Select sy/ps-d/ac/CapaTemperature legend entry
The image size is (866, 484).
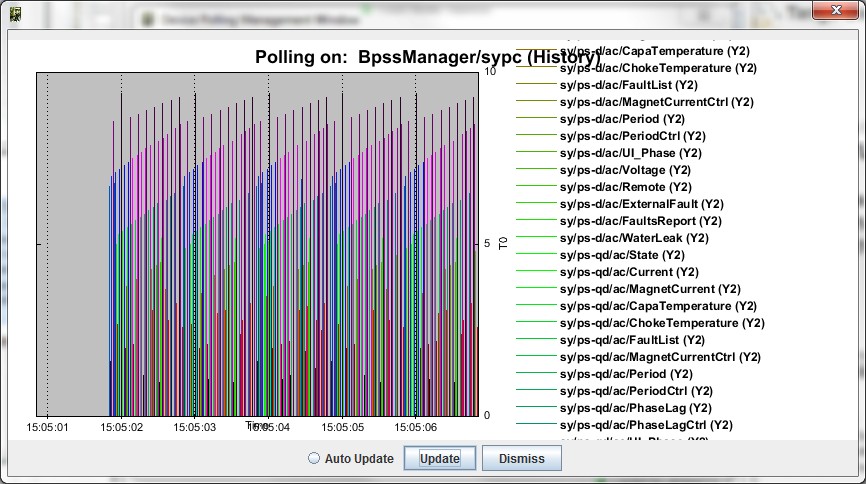click(654, 51)
